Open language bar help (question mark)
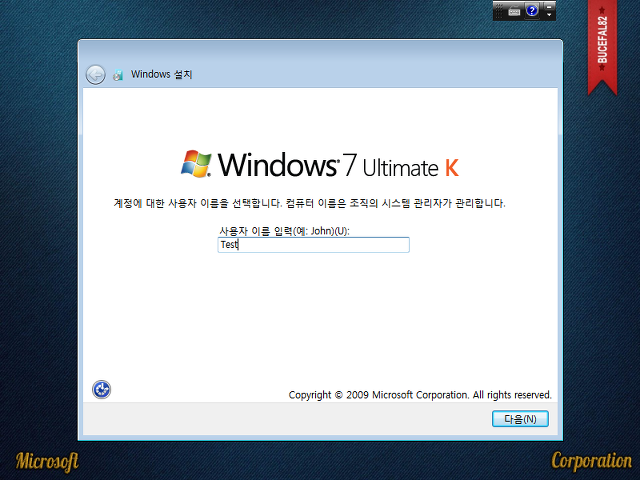 tap(532, 11)
